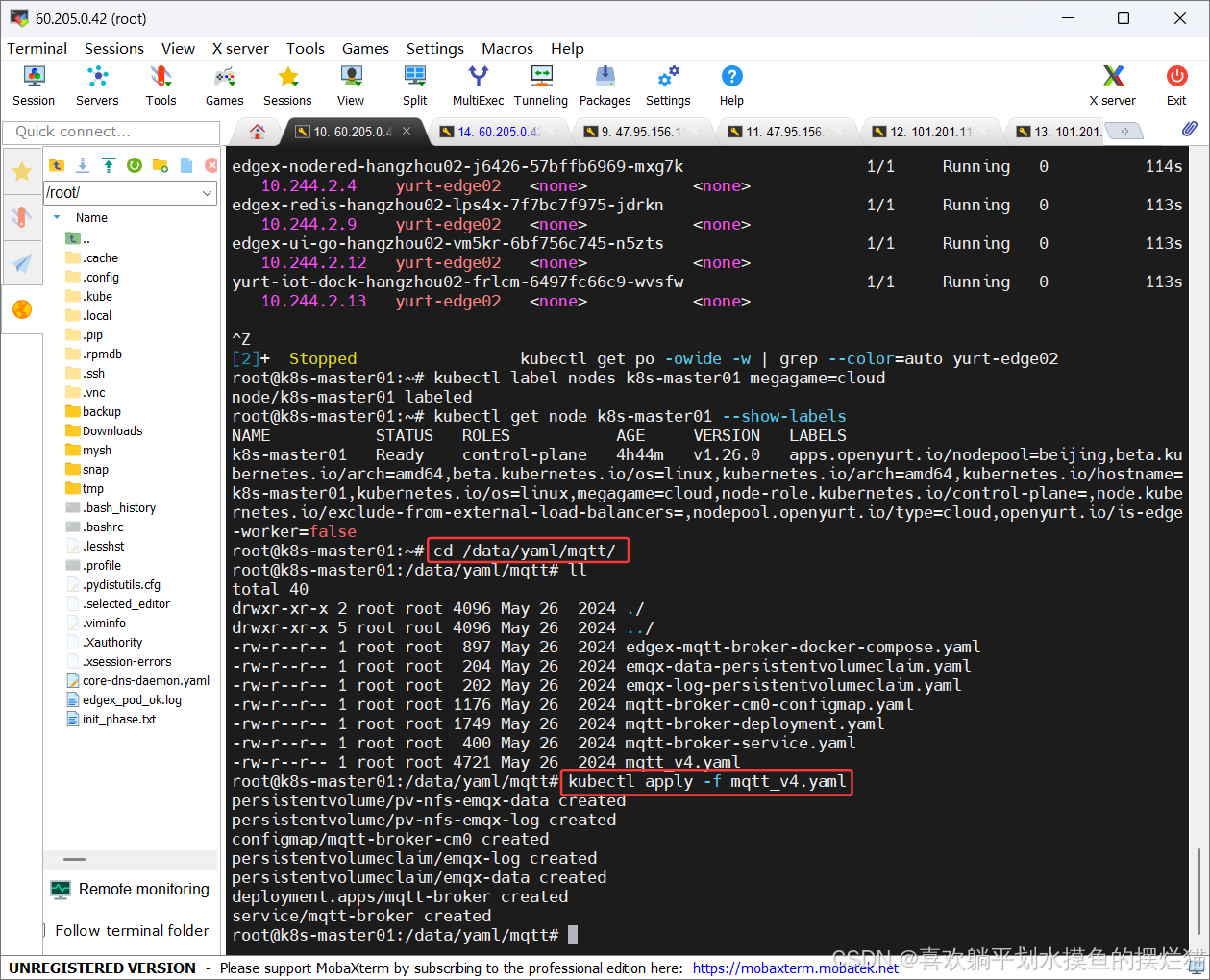The image size is (1210, 980).
Task: Click the Help question mark toolbar icon
Action: (x=731, y=86)
